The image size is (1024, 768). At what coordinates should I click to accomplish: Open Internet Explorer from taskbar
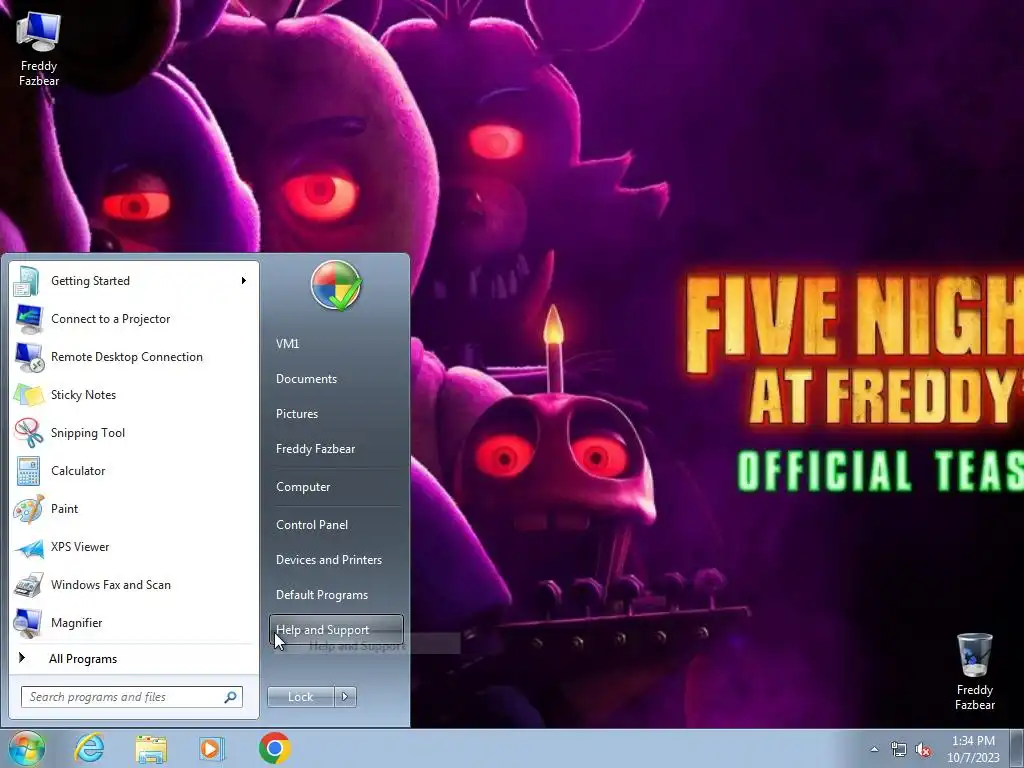(x=89, y=748)
